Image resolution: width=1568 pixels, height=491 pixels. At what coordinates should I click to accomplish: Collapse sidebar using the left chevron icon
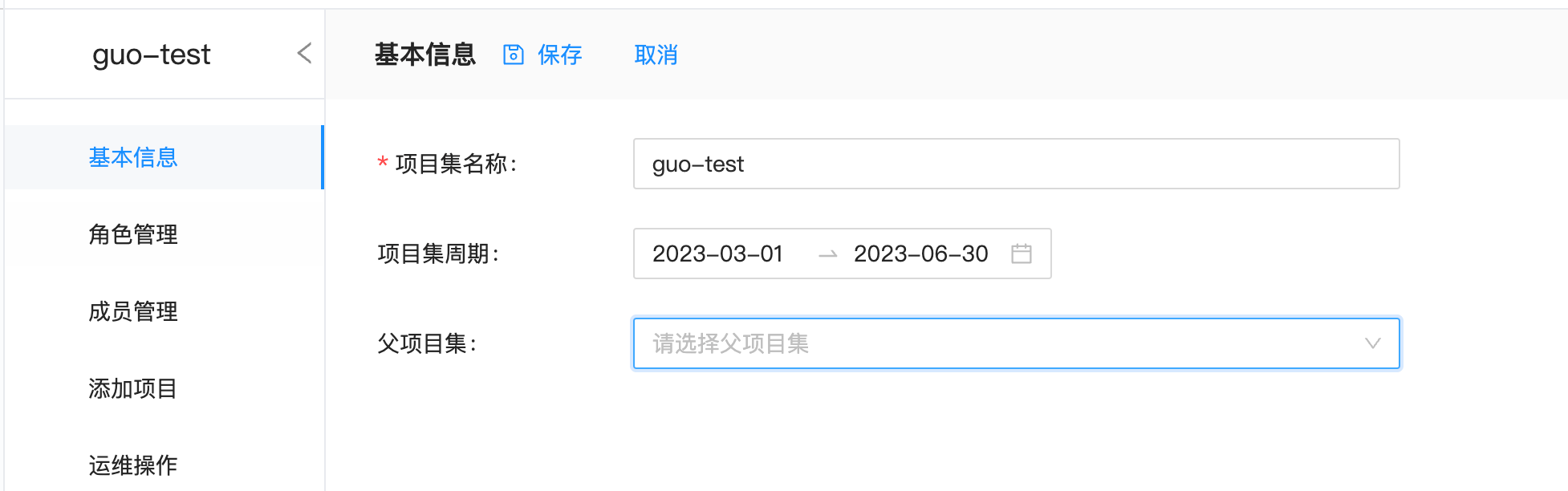coord(303,53)
